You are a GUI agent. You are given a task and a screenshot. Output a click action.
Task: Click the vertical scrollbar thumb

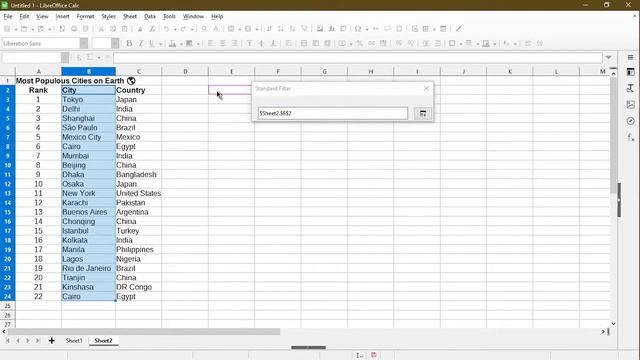coord(613,135)
